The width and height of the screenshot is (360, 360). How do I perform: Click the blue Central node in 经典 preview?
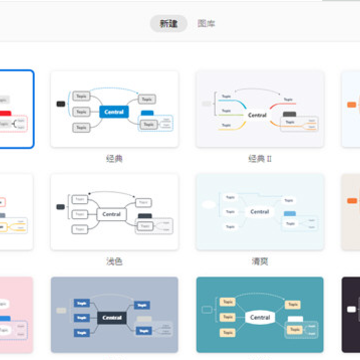coord(114,112)
